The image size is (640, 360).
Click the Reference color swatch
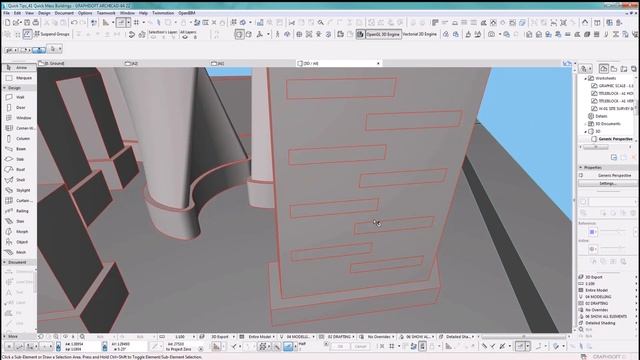click(x=592, y=232)
